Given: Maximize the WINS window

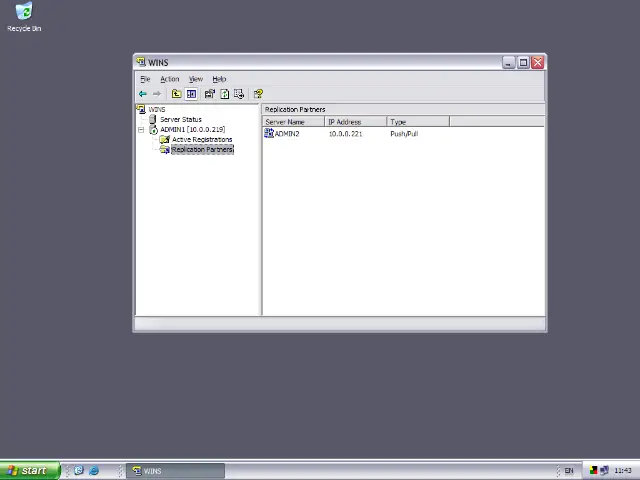Looking at the screenshot, I should click(523, 62).
